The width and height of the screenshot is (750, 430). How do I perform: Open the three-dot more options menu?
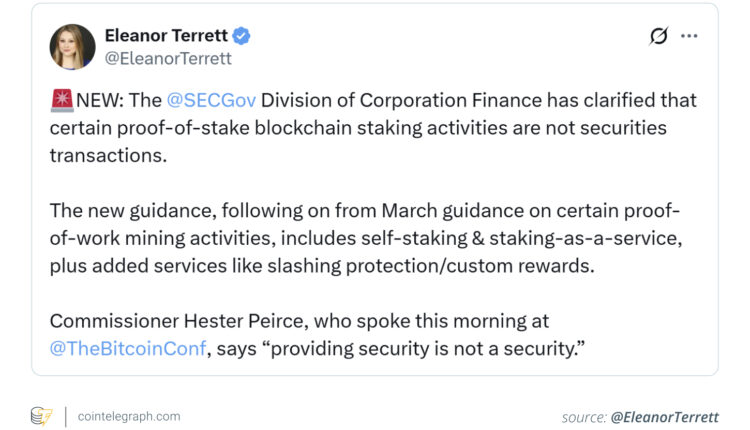689,36
